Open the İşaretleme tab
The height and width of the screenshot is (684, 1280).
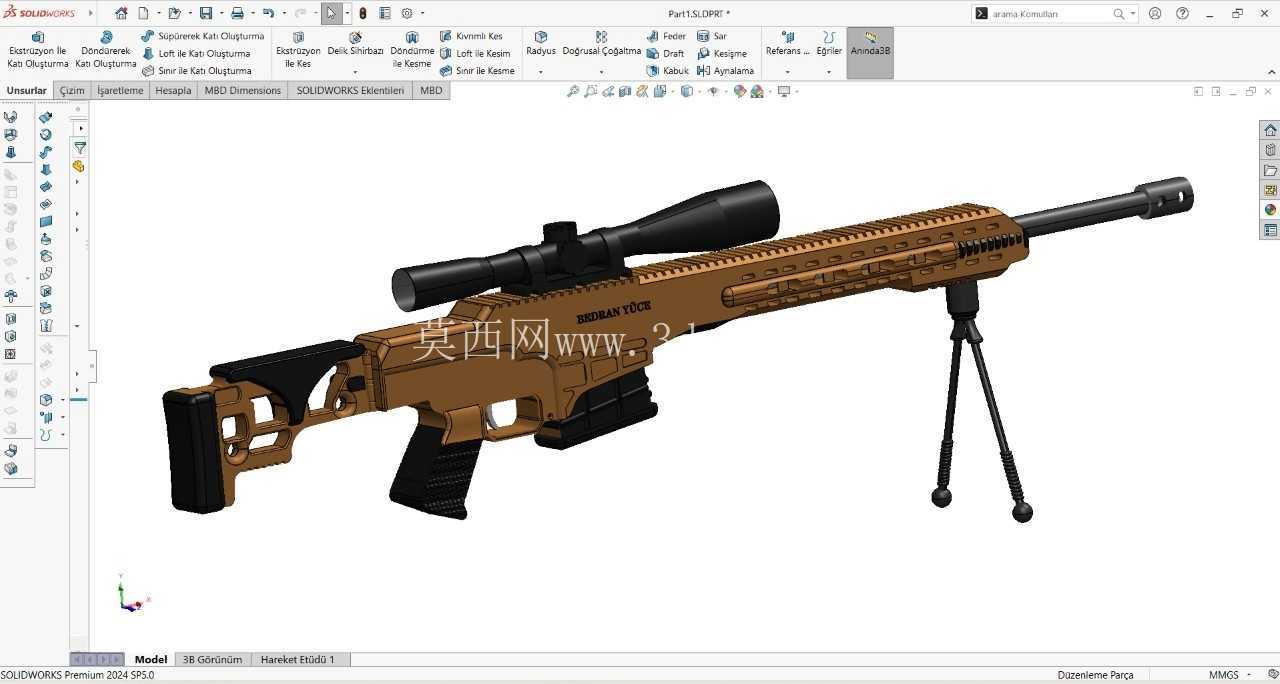(120, 90)
